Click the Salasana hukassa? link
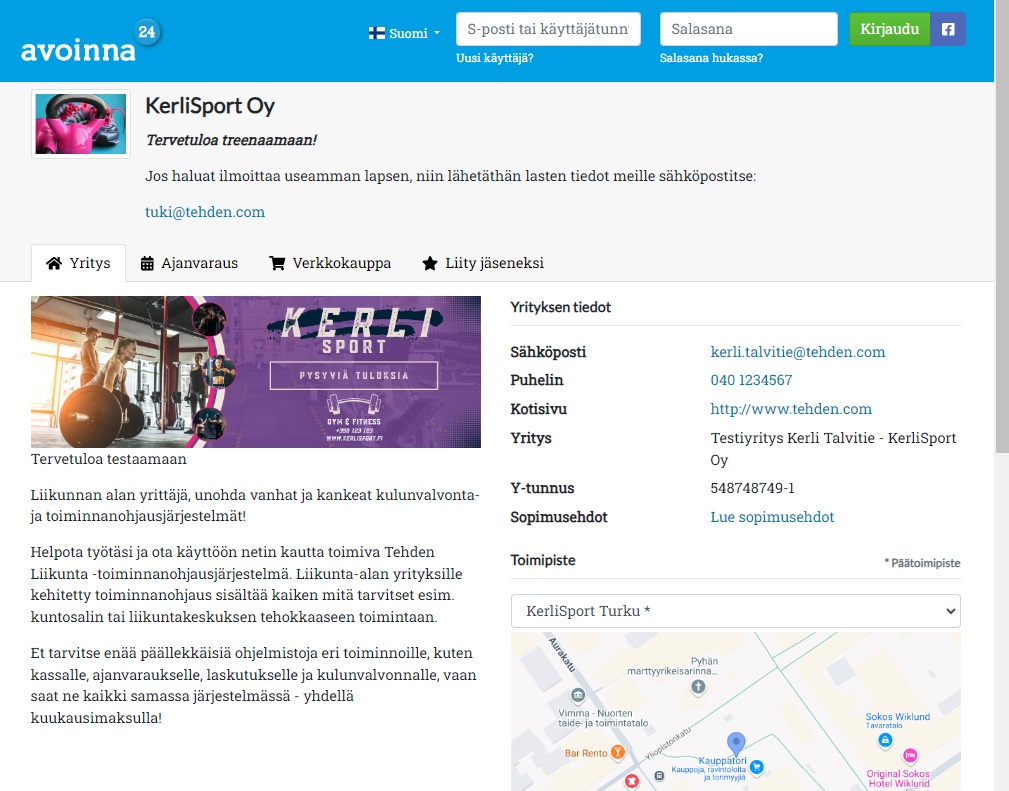Viewport: 1009px width, 791px height. click(711, 58)
